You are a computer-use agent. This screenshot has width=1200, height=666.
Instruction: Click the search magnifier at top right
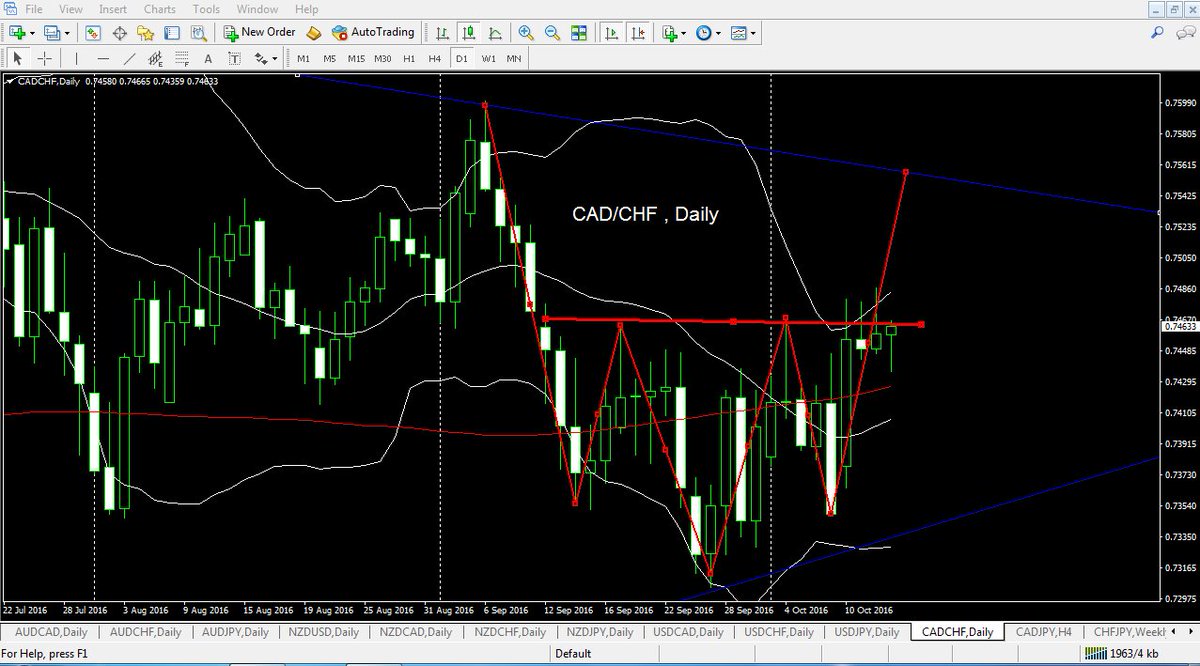pyautogui.click(x=1158, y=32)
